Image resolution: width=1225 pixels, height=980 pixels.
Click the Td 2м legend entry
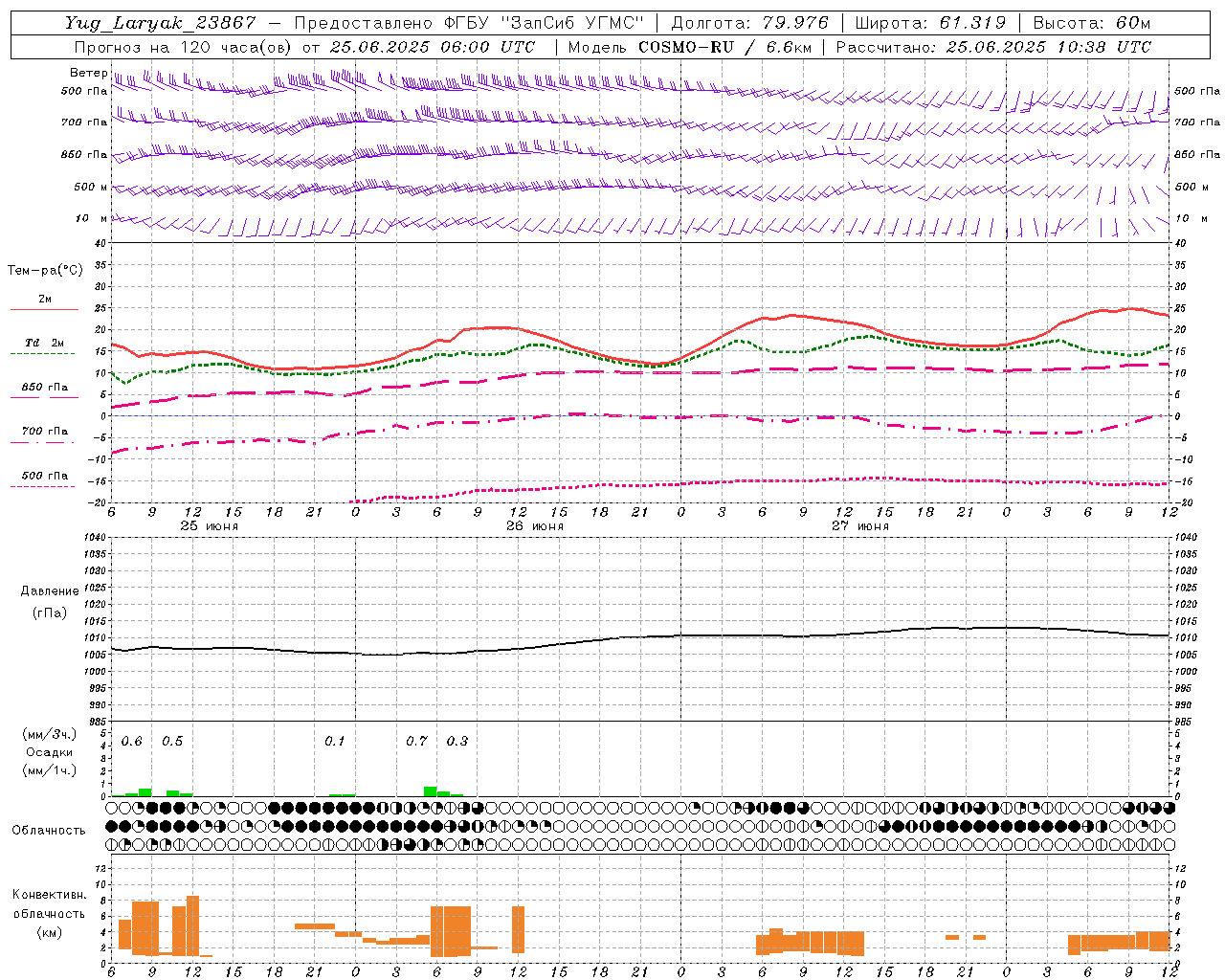click(44, 343)
